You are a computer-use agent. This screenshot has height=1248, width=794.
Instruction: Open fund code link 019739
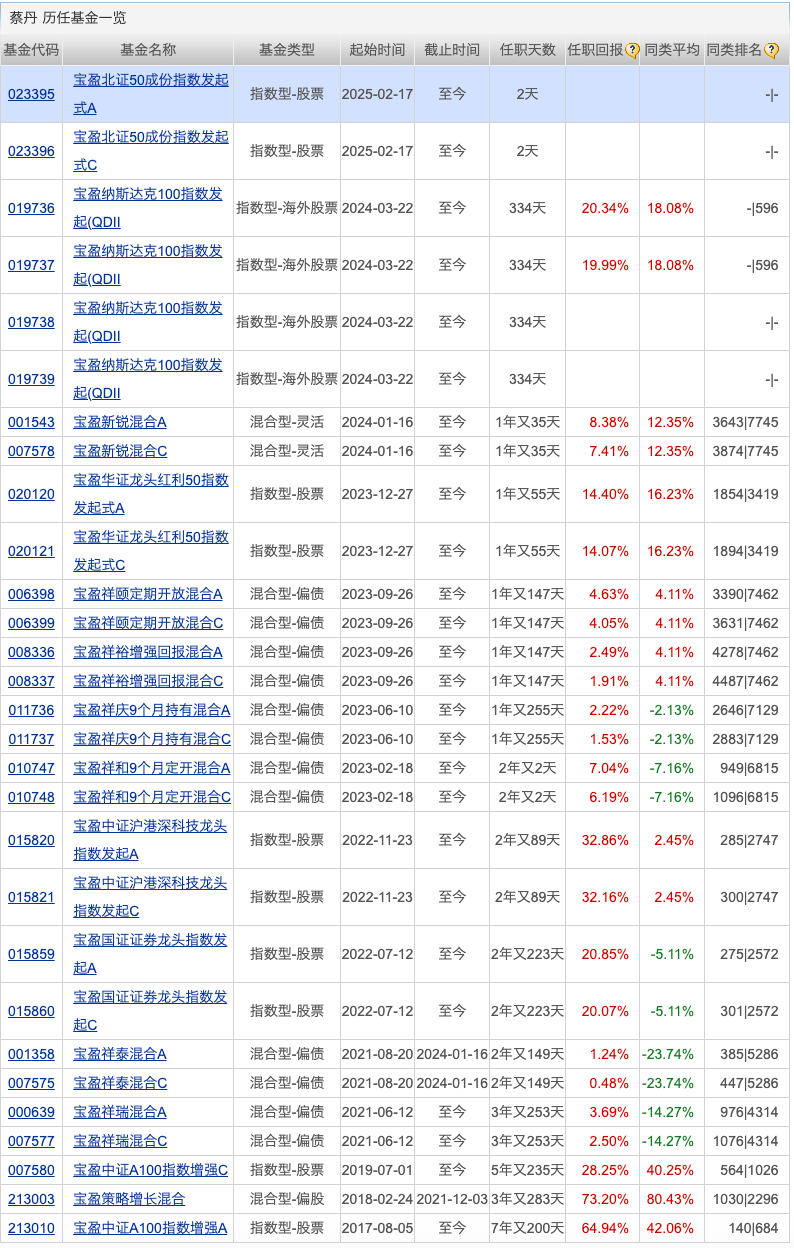[x=31, y=379]
